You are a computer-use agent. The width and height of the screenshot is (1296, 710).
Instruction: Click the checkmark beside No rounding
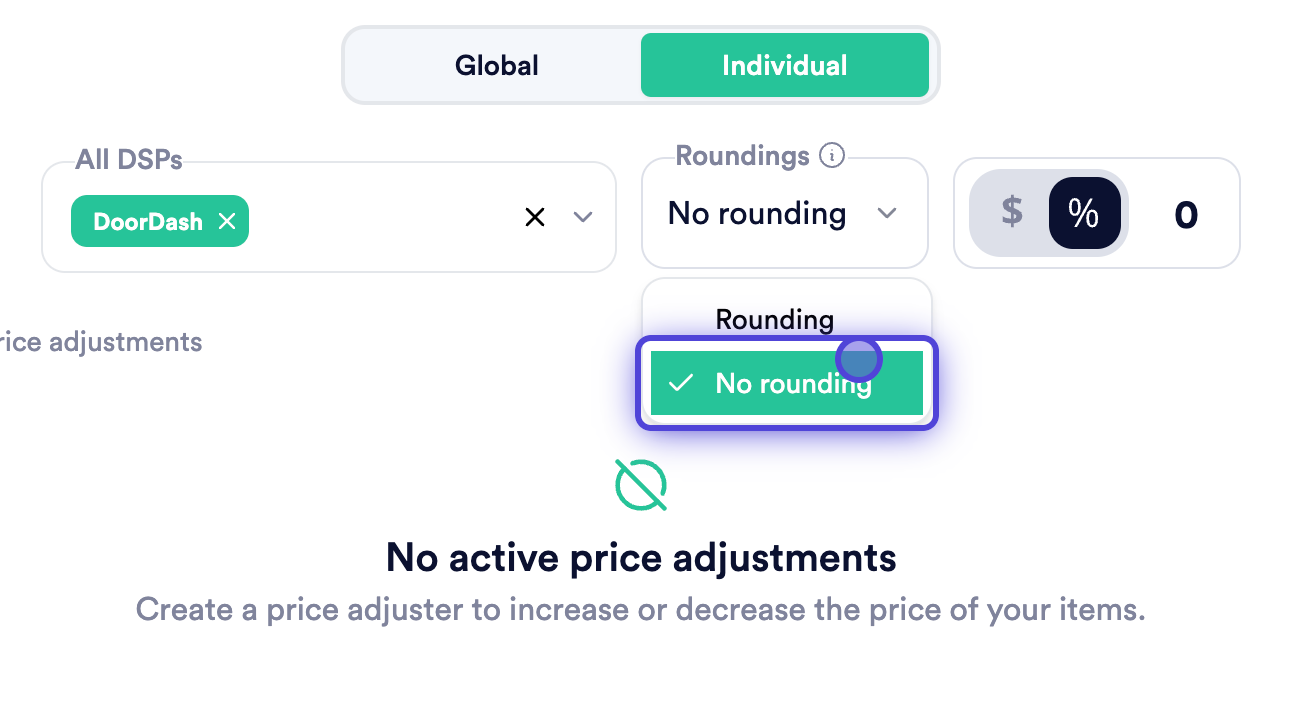pyautogui.click(x=681, y=383)
